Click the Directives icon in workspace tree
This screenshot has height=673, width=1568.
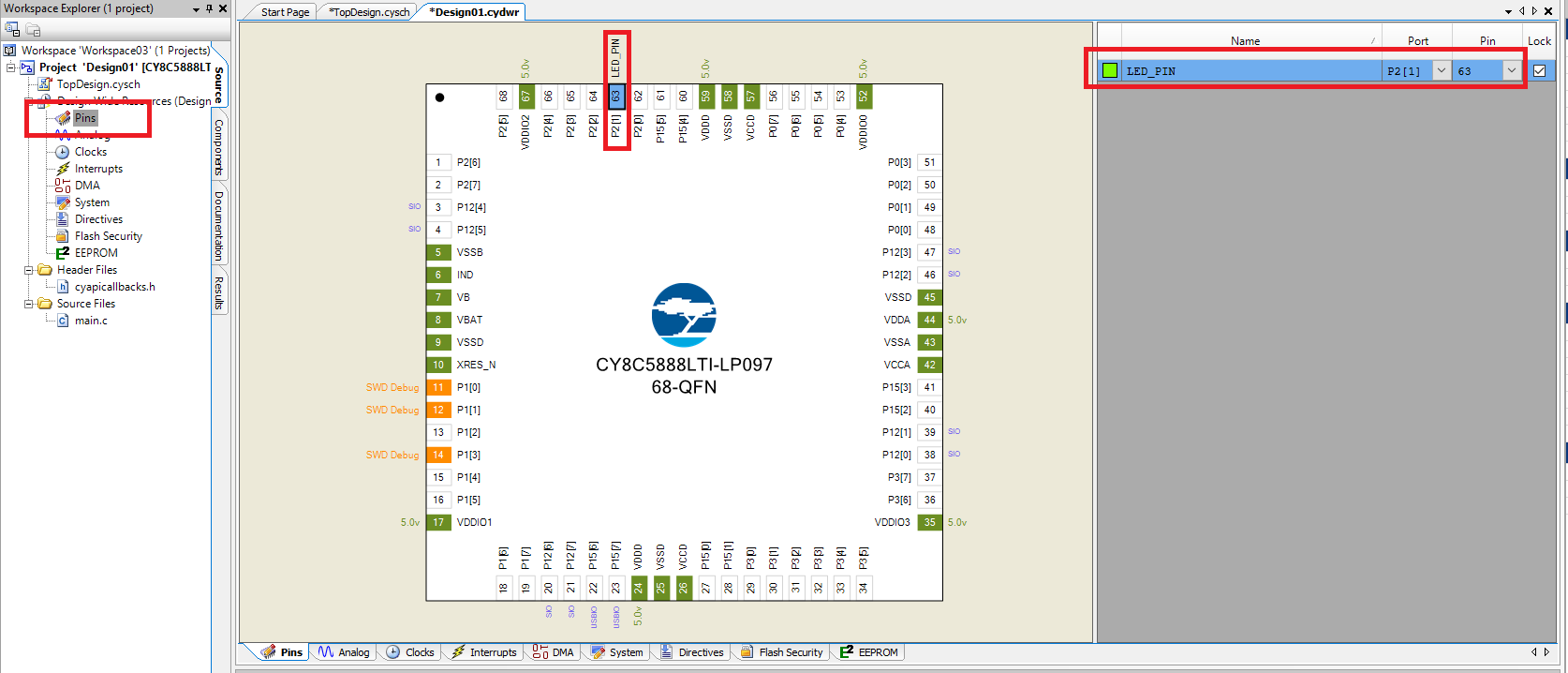click(63, 219)
